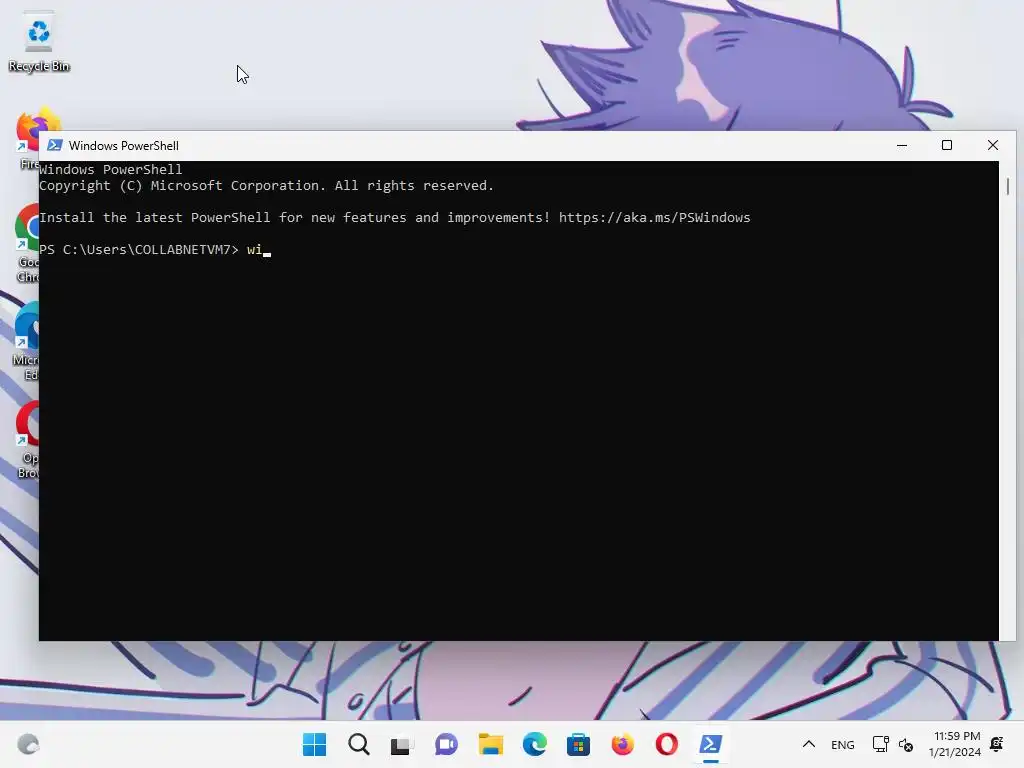
Task: Close the PowerShell window
Action: (x=993, y=145)
